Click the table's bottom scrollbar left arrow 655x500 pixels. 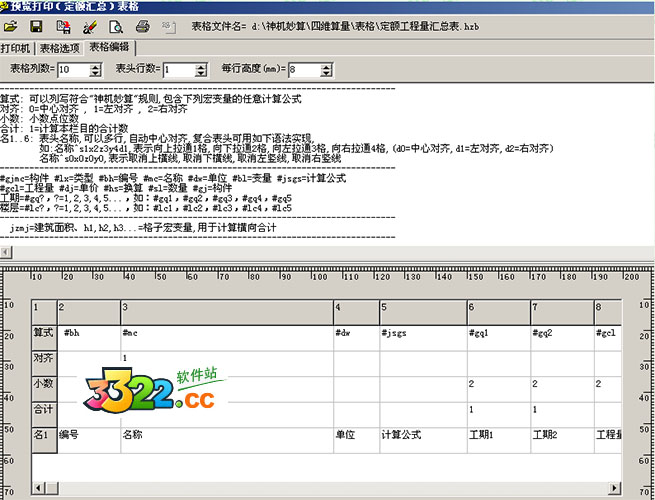(x=39, y=488)
